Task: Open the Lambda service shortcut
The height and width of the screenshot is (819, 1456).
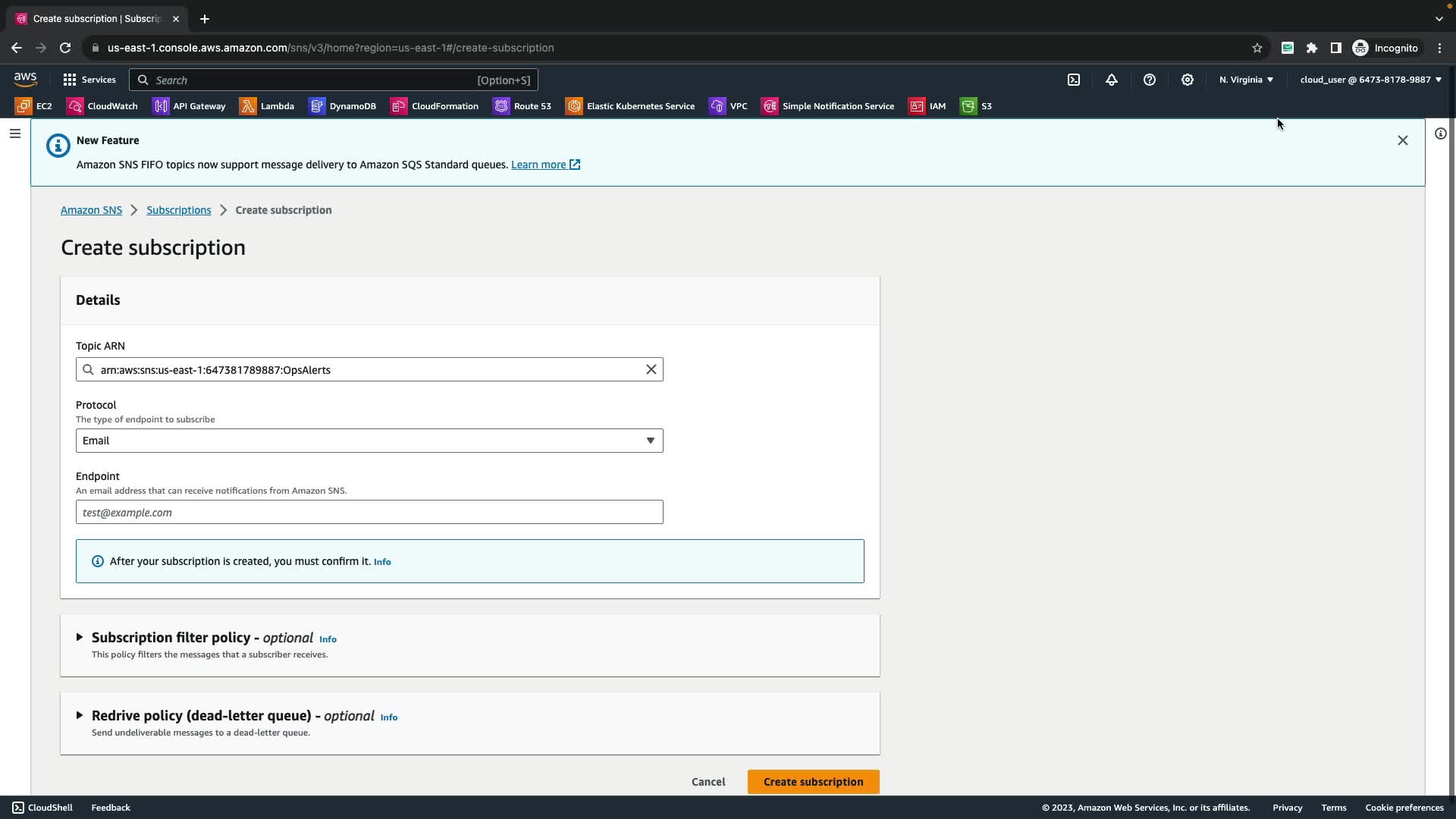Action: click(267, 106)
